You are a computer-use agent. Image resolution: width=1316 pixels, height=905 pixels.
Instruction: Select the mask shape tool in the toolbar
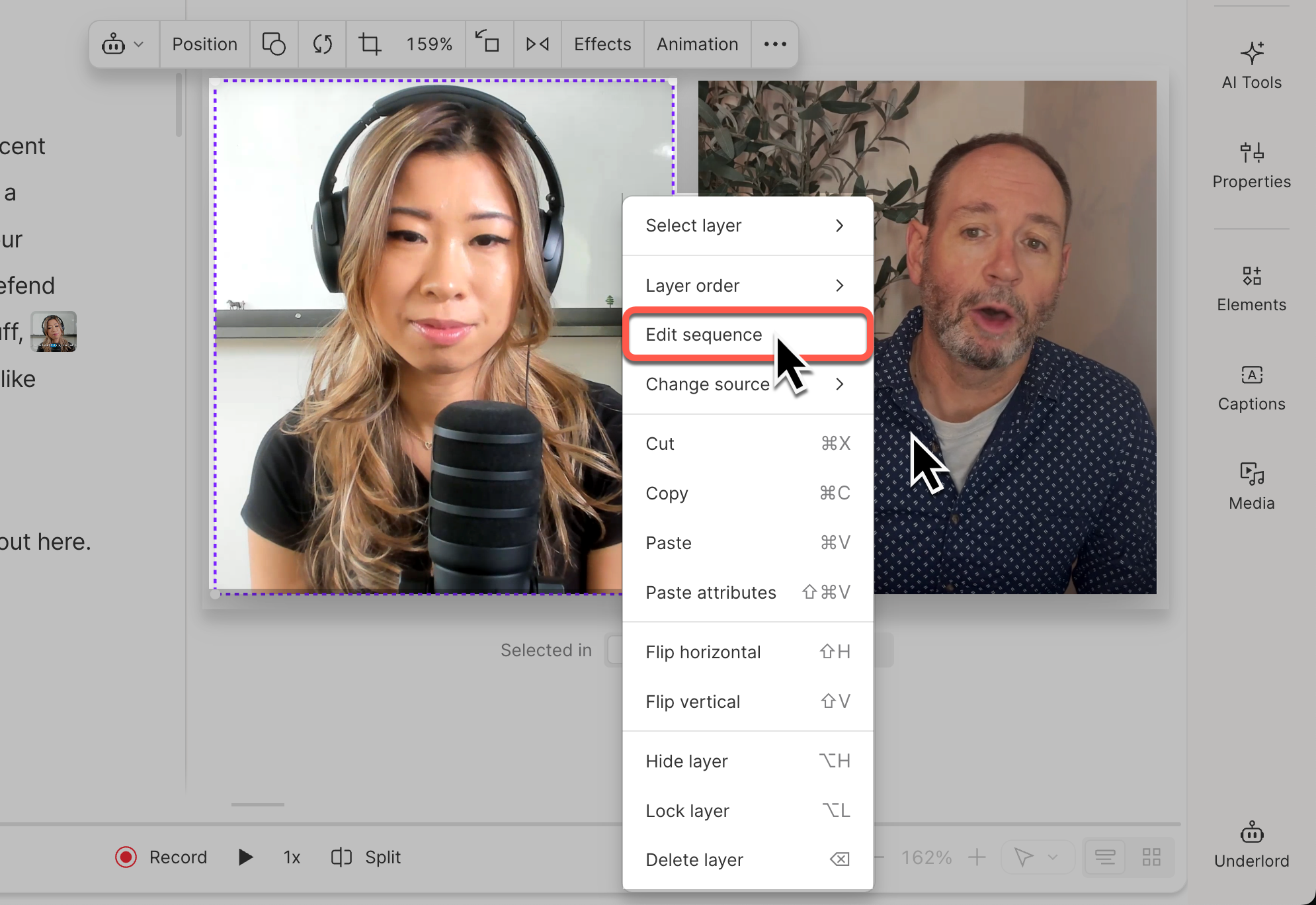[273, 44]
